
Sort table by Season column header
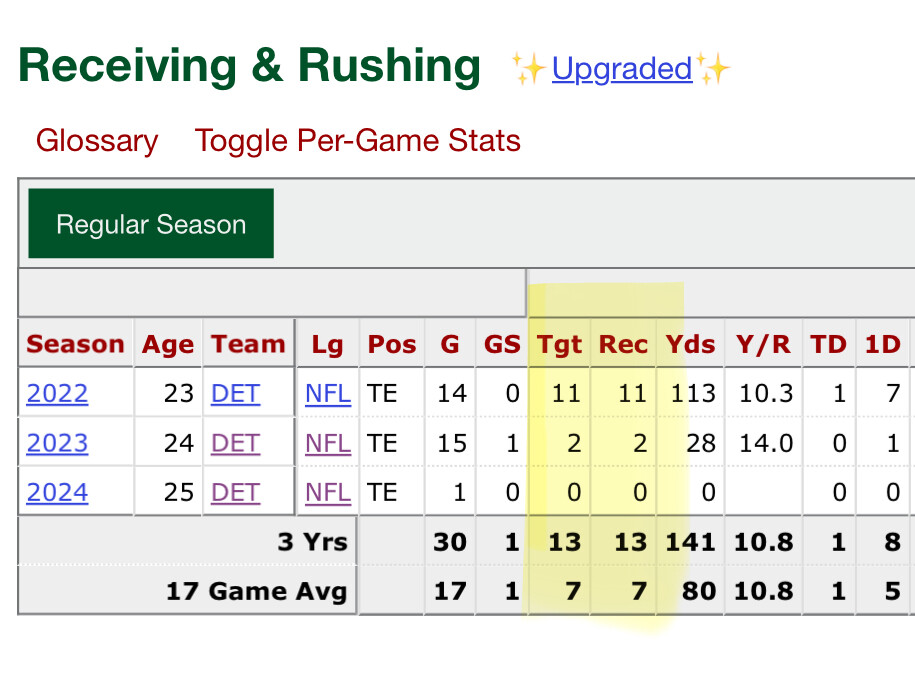click(x=76, y=344)
